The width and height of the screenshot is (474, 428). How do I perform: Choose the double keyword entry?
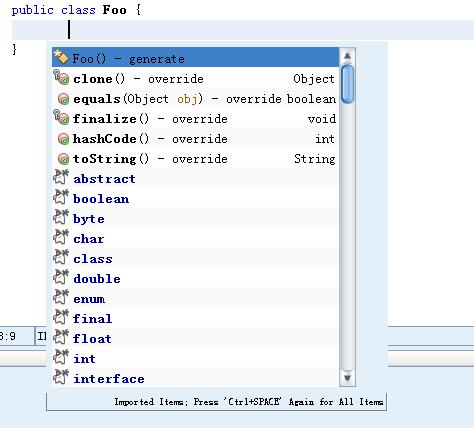click(x=195, y=279)
